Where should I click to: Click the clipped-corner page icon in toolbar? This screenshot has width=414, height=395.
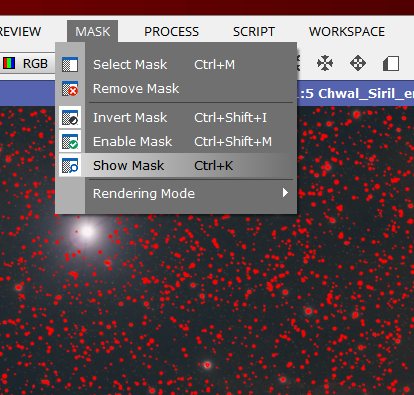391,63
